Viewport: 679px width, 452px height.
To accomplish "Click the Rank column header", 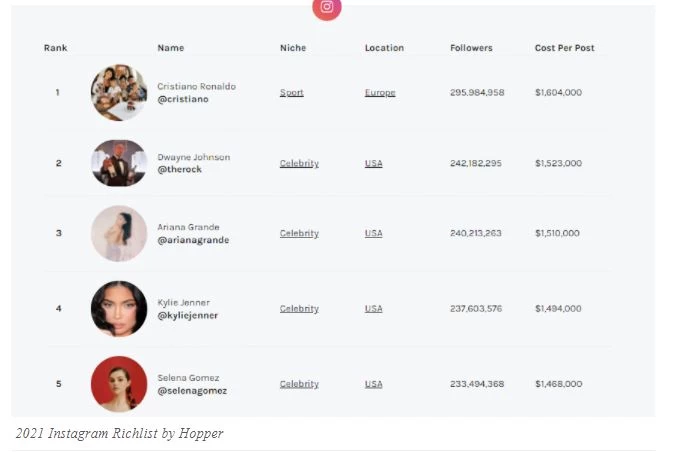I will point(55,48).
